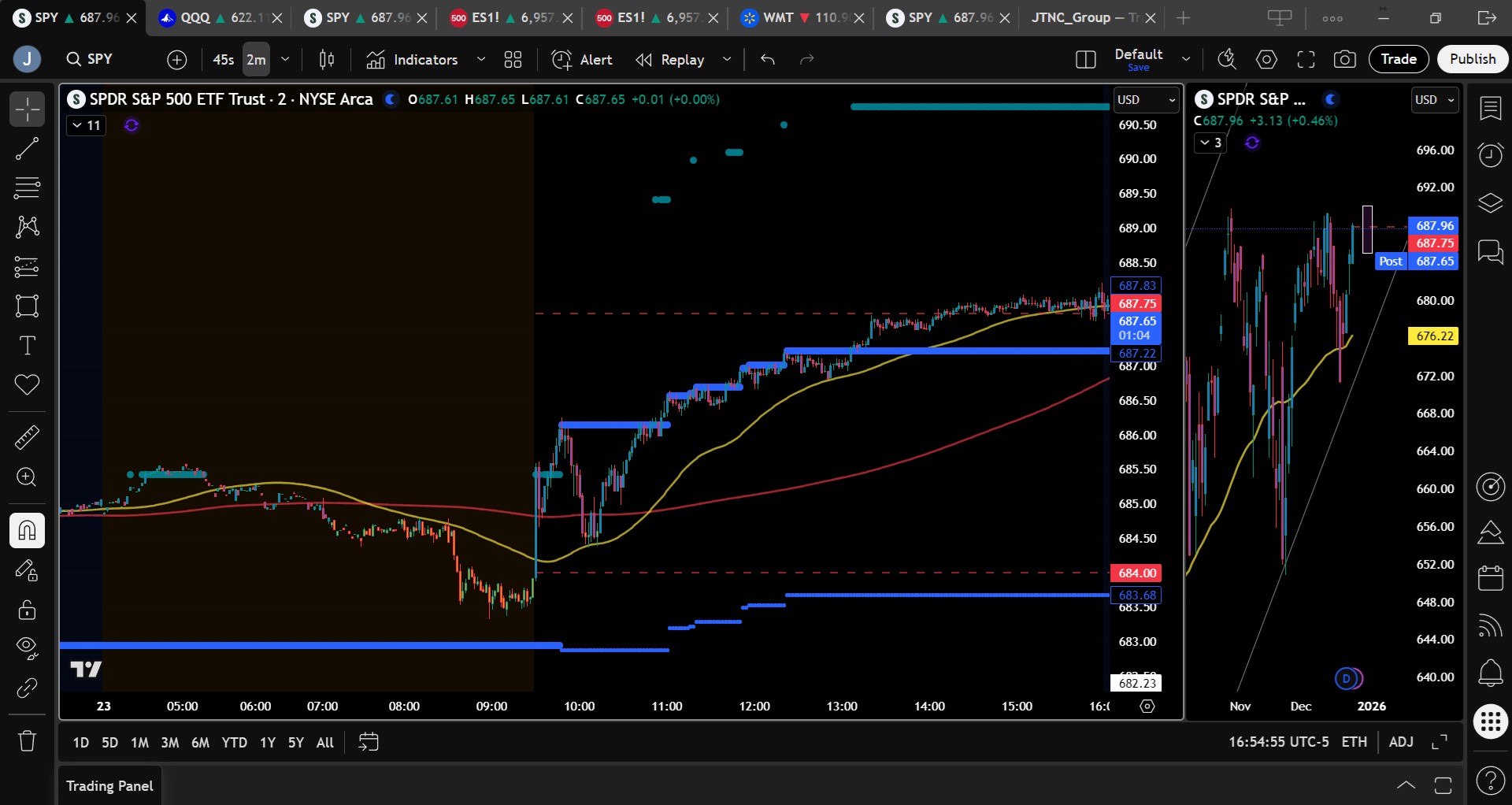The height and width of the screenshot is (805, 1512).
Task: Open the USD currency dropdown on right chart
Action: tap(1435, 100)
